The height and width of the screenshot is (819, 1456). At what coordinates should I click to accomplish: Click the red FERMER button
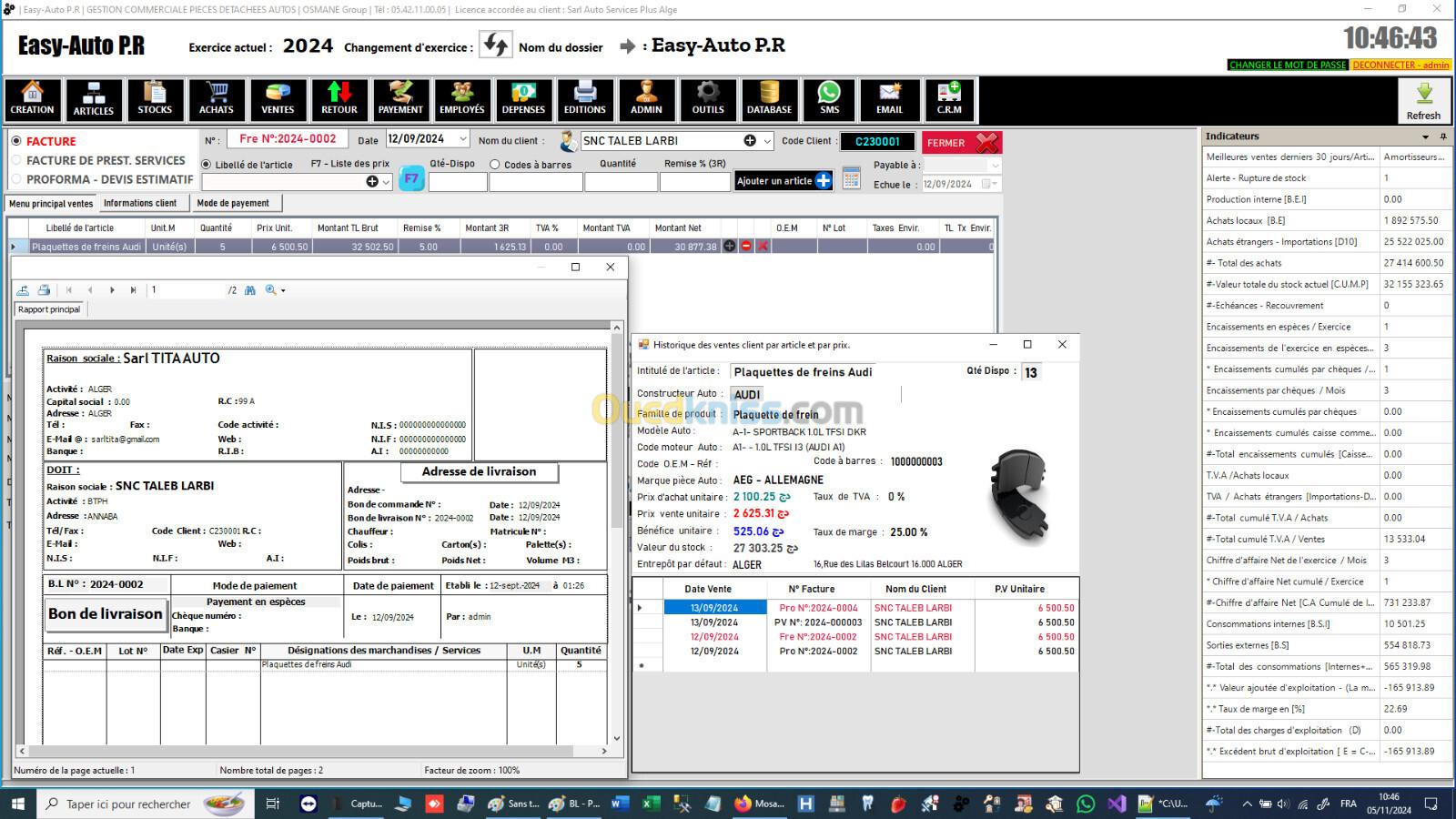tap(961, 143)
